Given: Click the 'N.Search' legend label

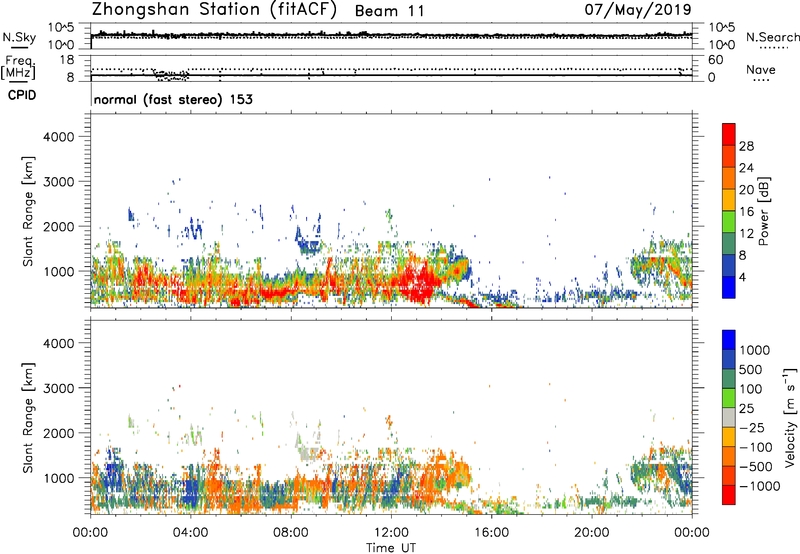Looking at the screenshot, I should coord(772,37).
